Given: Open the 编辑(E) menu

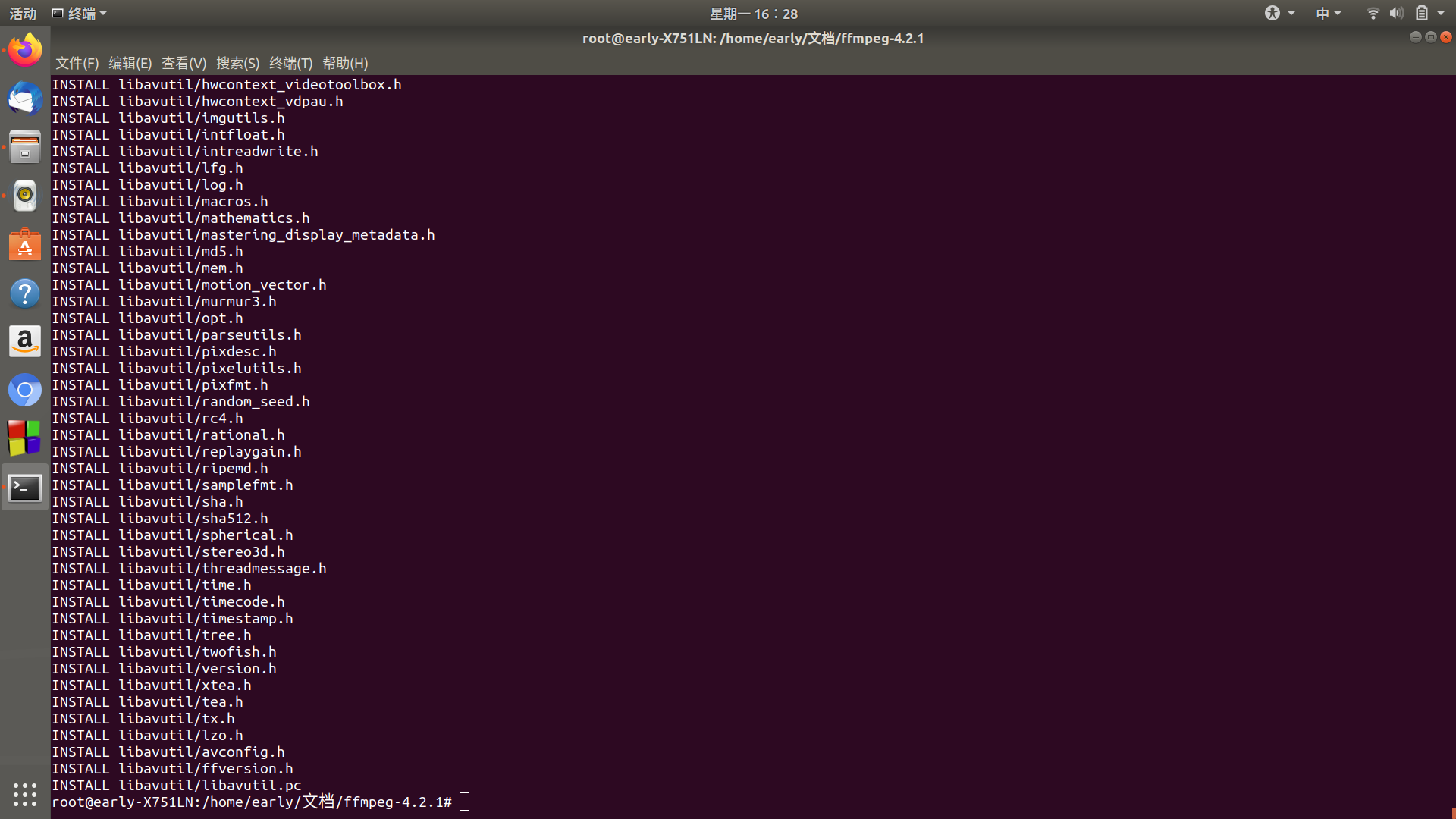Looking at the screenshot, I should (x=130, y=63).
